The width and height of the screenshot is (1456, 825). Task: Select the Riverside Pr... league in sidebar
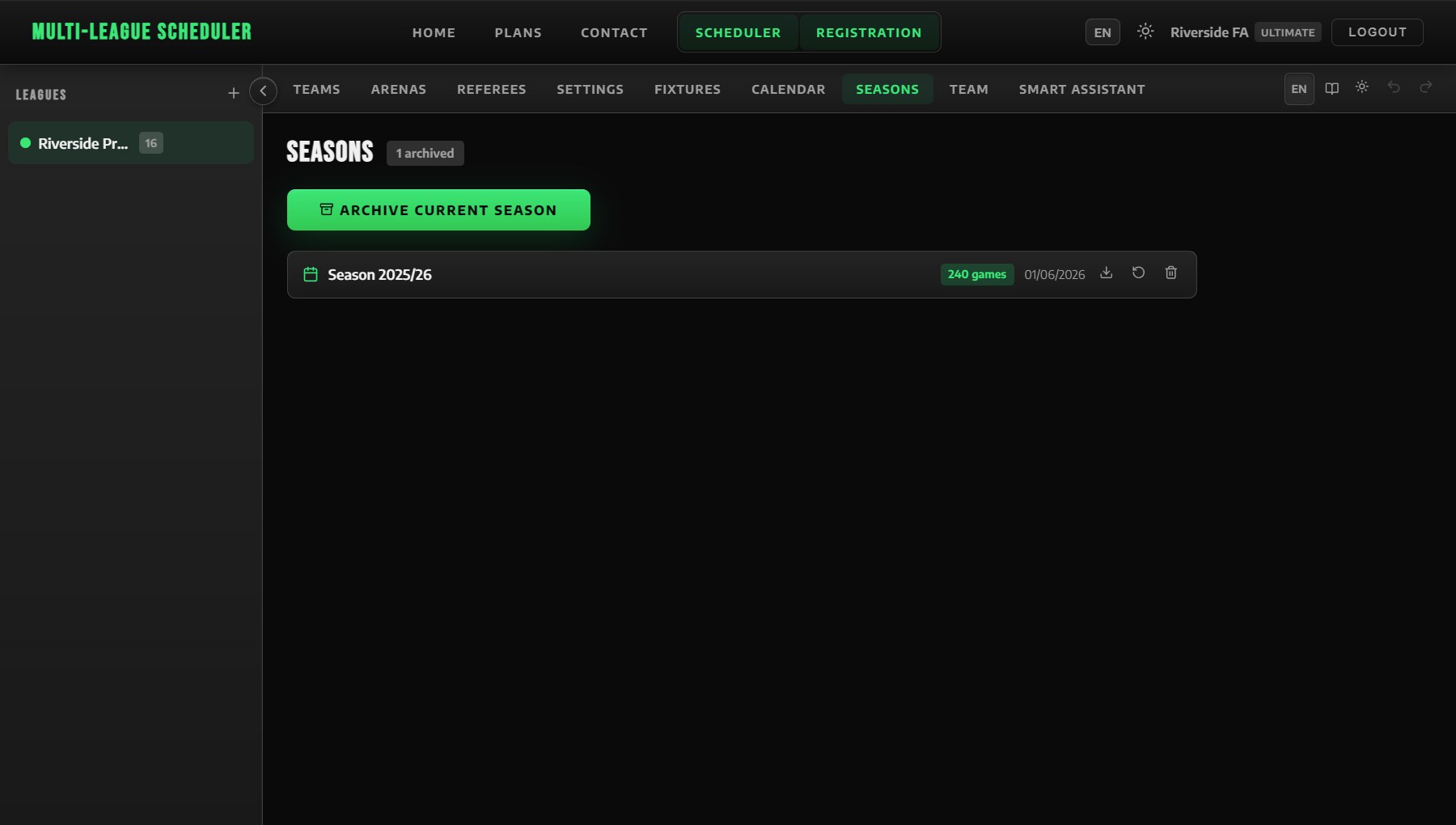point(131,143)
